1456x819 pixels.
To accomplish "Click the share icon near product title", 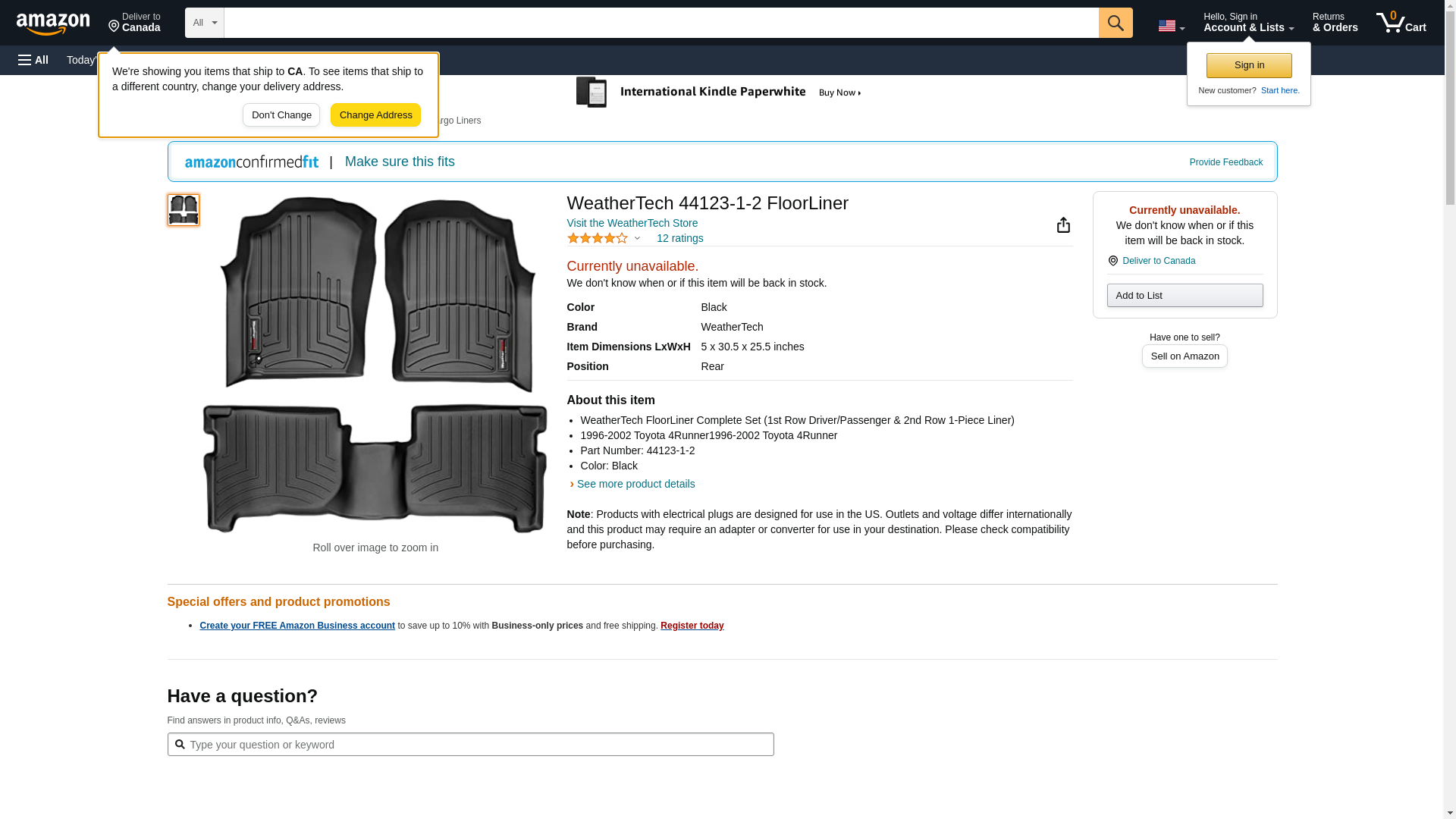I will click(x=1063, y=225).
